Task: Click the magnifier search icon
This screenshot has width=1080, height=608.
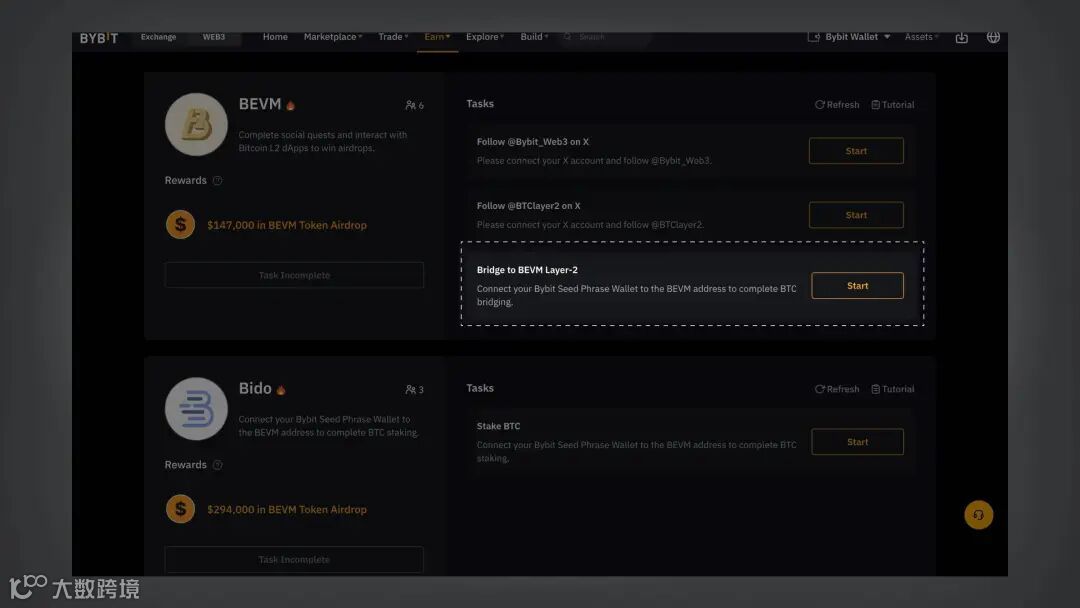Action: [568, 37]
